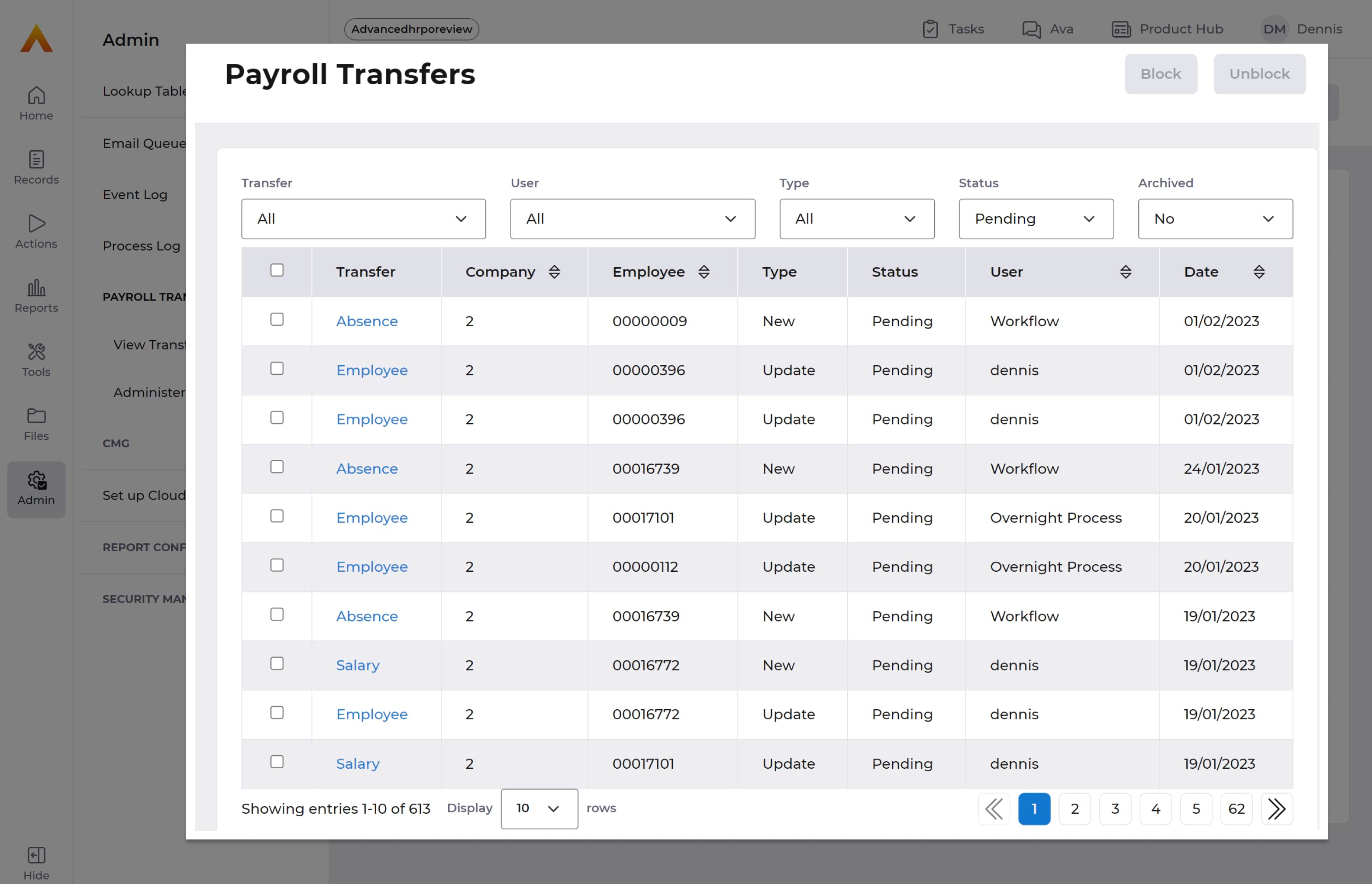The width and height of the screenshot is (1372, 884).
Task: Check the Employee row for 00016772
Action: pyautogui.click(x=277, y=712)
